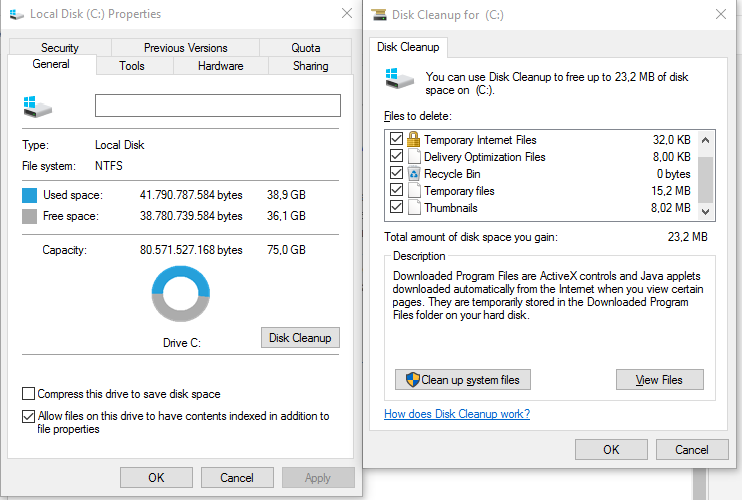This screenshot has width=742, height=500.
Task: Go to the Sharing tab
Action: pyautogui.click(x=310, y=66)
